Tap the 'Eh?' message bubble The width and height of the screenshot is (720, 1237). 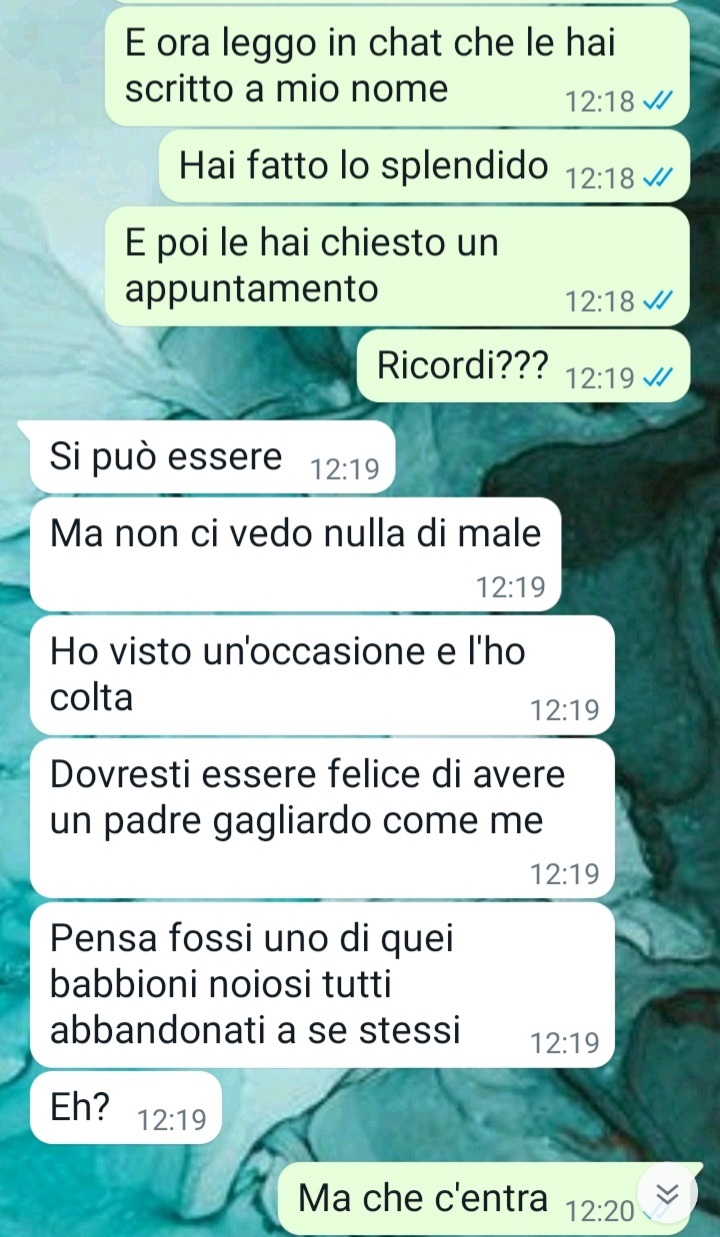pyautogui.click(x=125, y=1107)
